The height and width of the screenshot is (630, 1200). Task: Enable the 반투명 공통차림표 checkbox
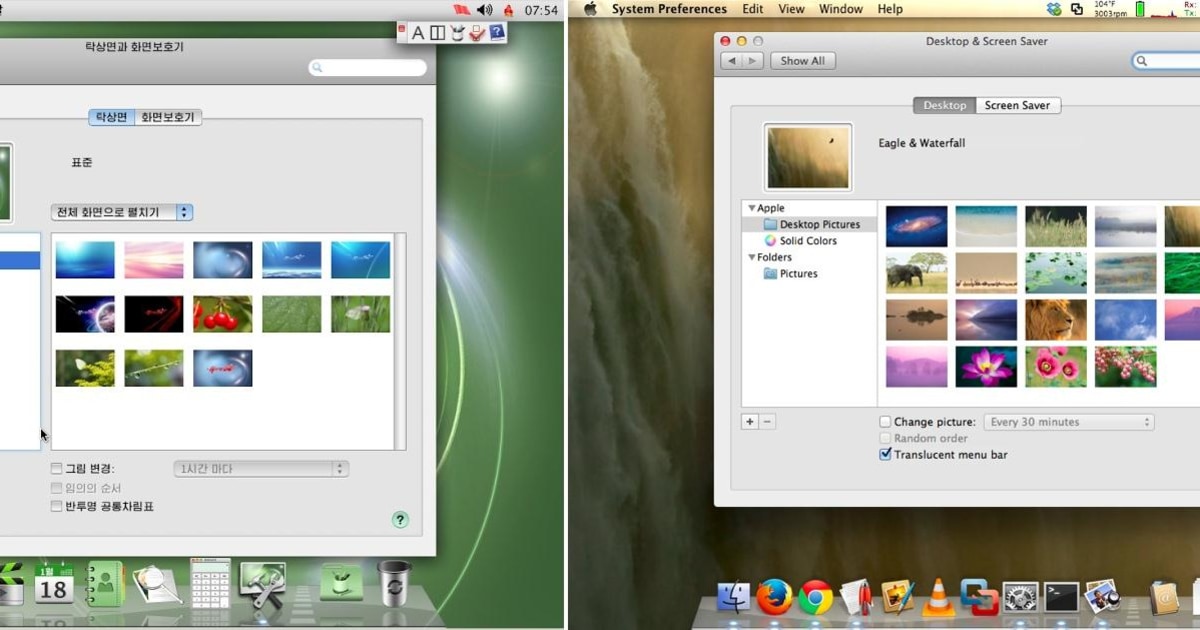[56, 506]
